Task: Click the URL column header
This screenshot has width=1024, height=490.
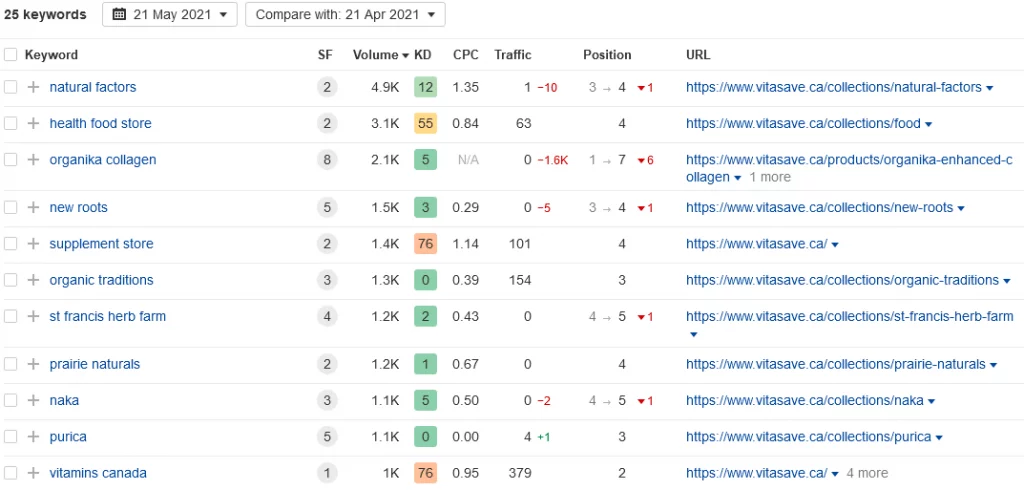Action: pos(698,55)
